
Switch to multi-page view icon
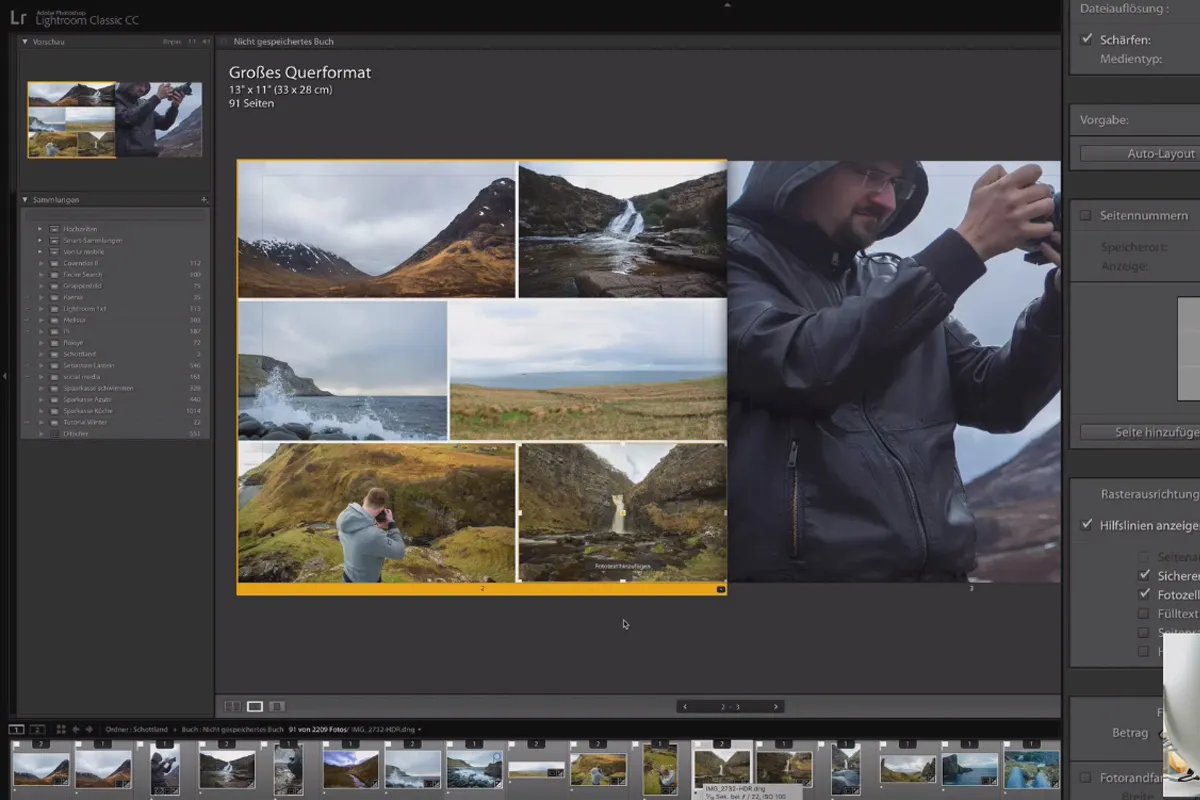click(232, 706)
